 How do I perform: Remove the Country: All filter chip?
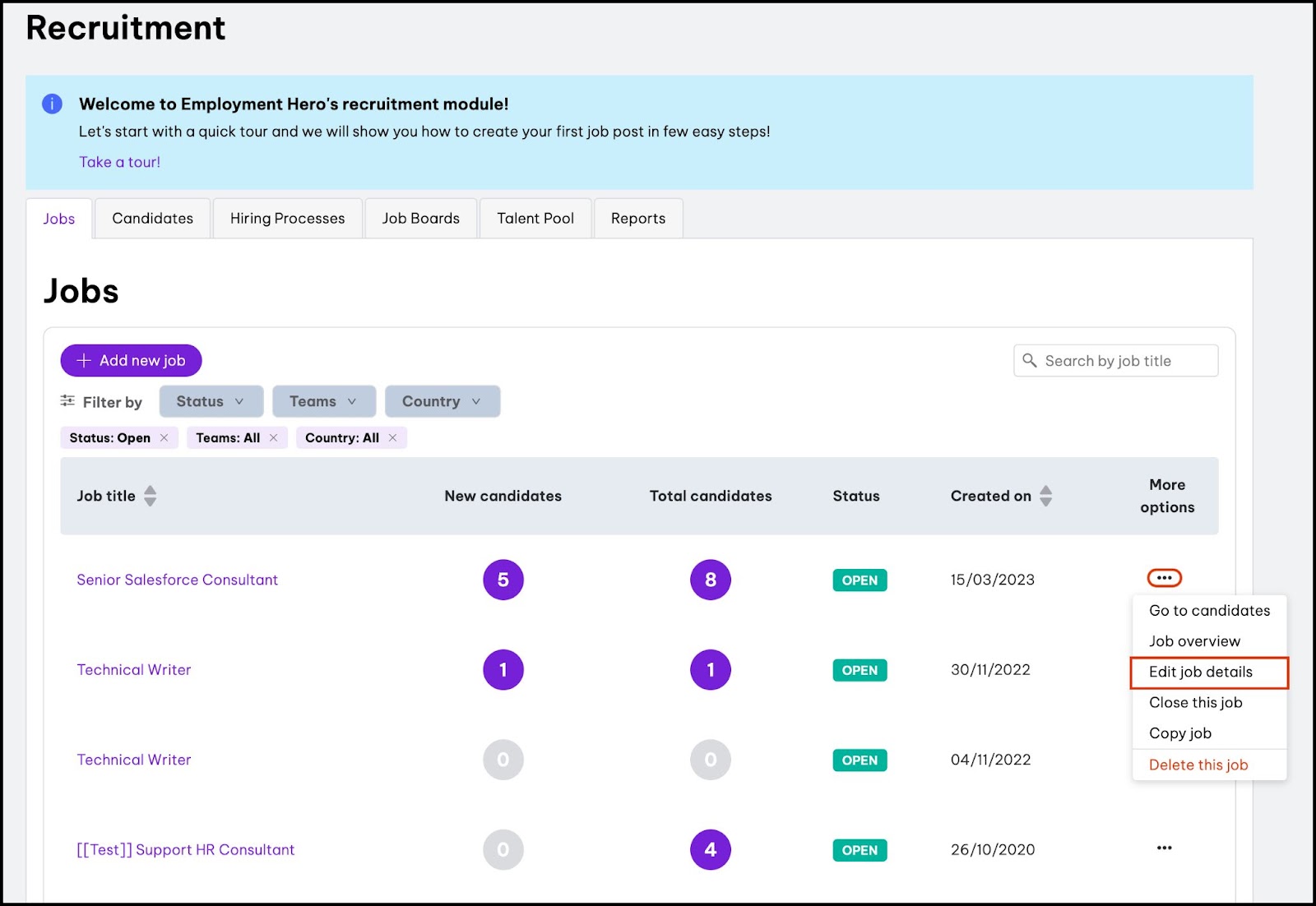point(393,437)
